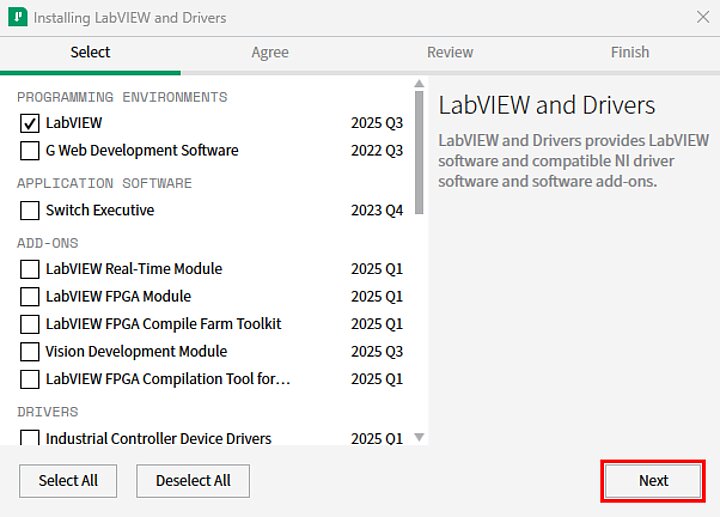Tick LabVIEW FPGA Compilation Tool checkbox
720x517 pixels.
tap(30, 379)
